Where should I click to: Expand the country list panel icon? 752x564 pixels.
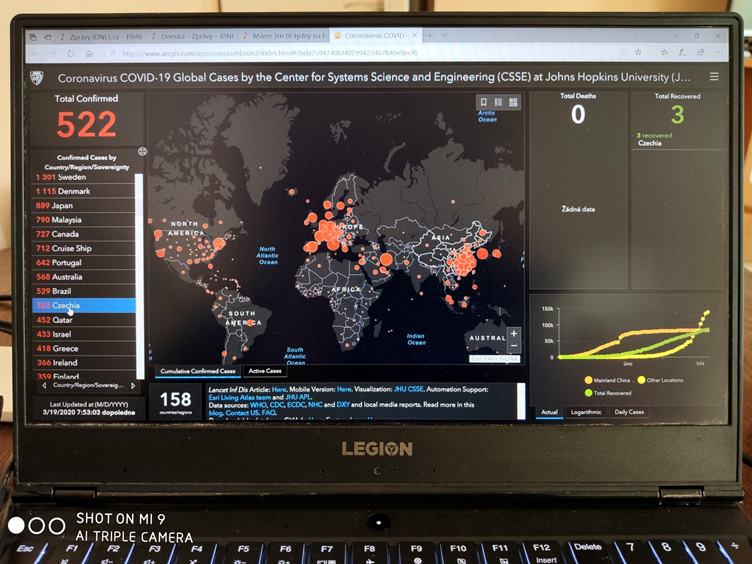click(142, 152)
